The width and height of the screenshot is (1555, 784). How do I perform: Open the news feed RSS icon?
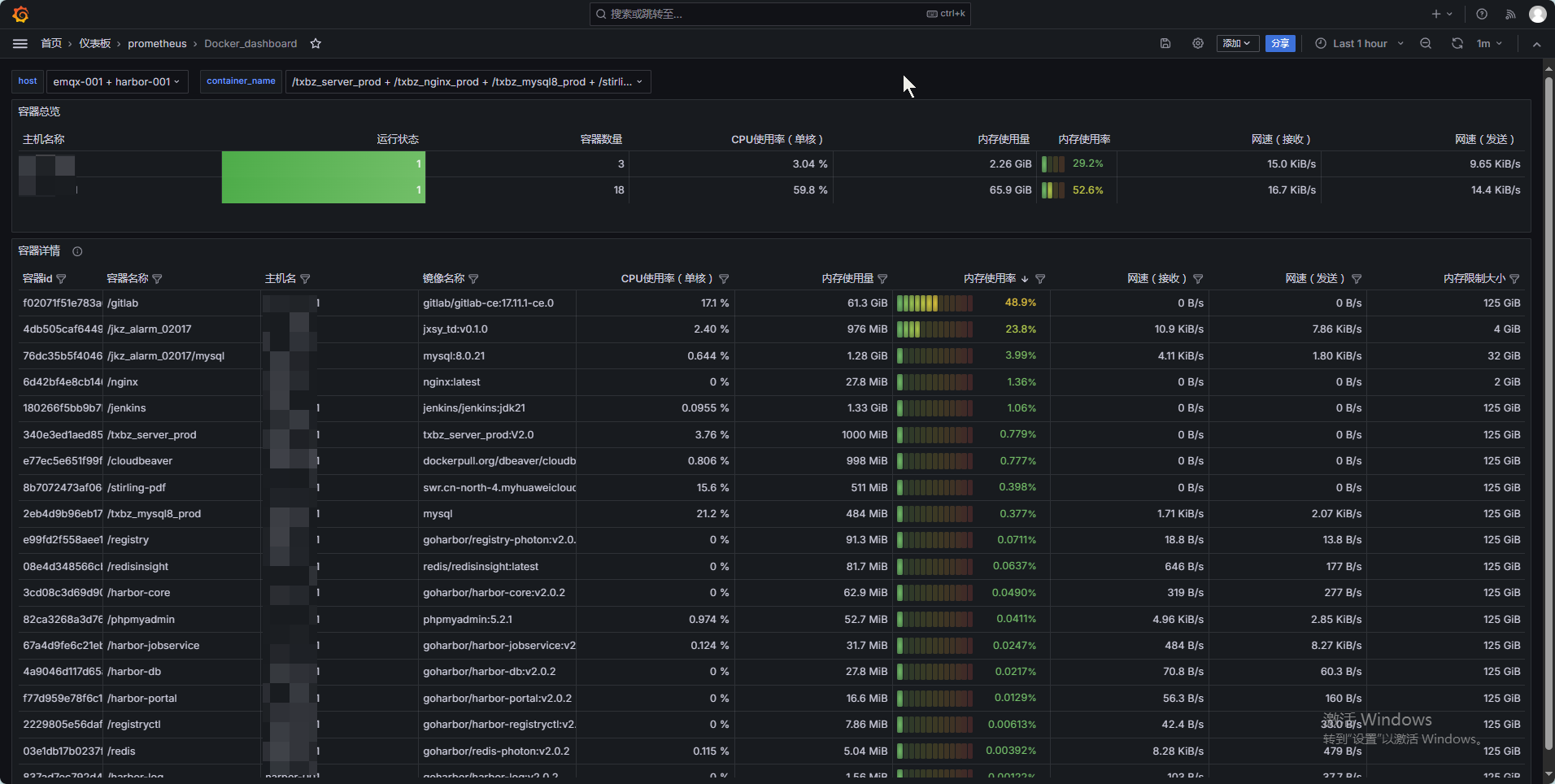[x=1510, y=14]
